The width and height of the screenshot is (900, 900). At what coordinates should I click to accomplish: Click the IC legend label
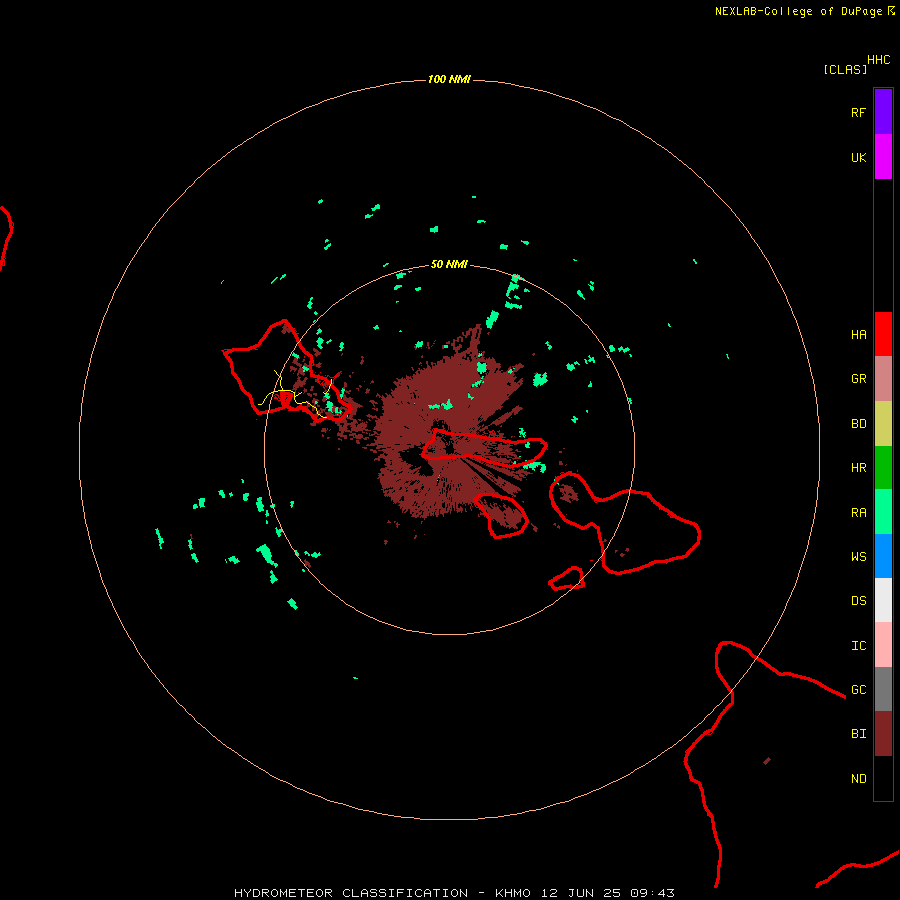click(x=858, y=646)
